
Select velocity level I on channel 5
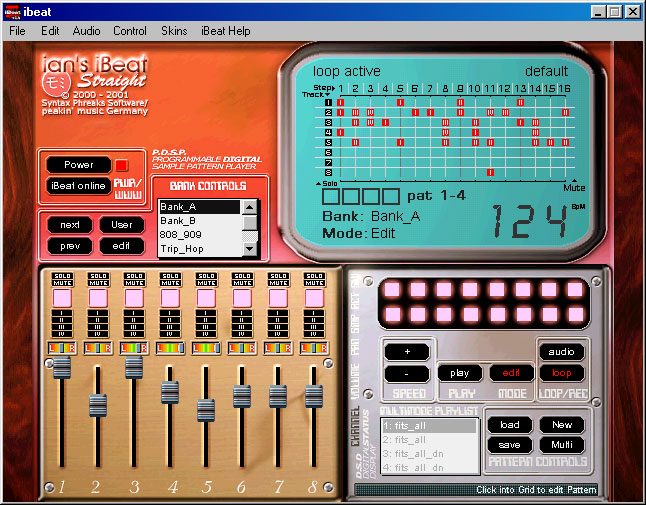[x=206, y=313]
